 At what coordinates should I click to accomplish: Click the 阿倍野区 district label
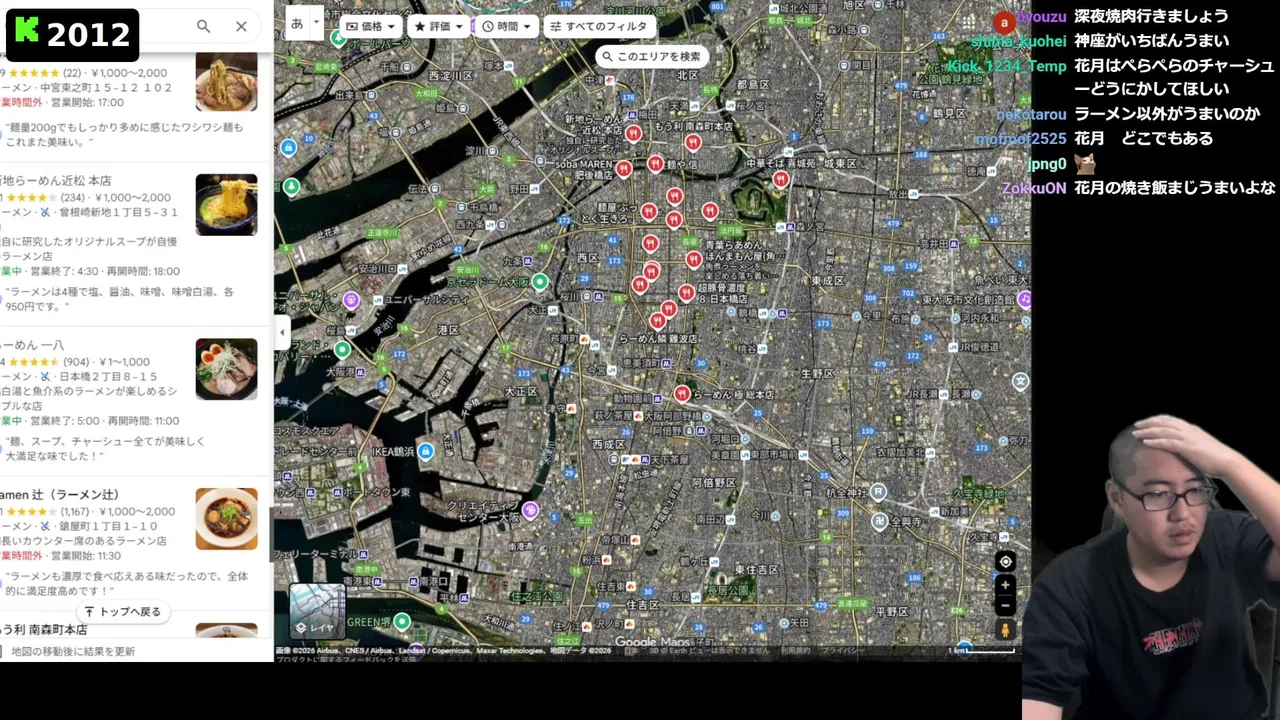tap(714, 482)
